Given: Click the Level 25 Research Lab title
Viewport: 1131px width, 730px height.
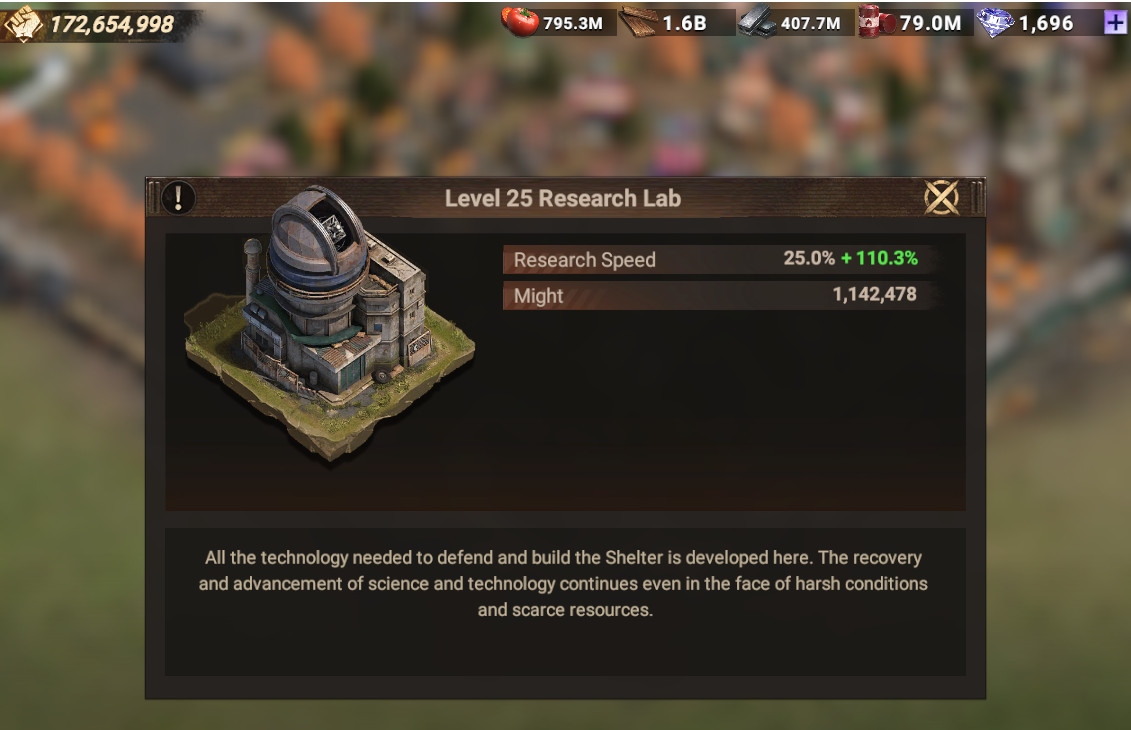Looking at the screenshot, I should (x=563, y=198).
